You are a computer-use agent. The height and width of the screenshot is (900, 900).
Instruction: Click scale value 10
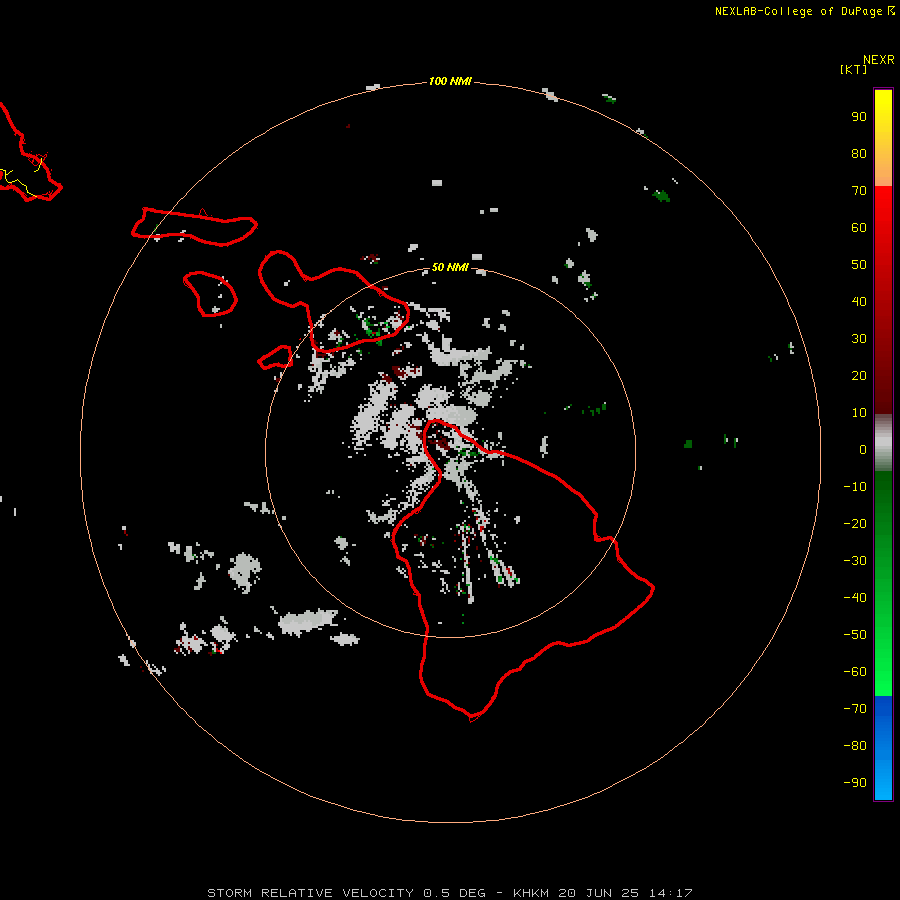pyautogui.click(x=859, y=413)
